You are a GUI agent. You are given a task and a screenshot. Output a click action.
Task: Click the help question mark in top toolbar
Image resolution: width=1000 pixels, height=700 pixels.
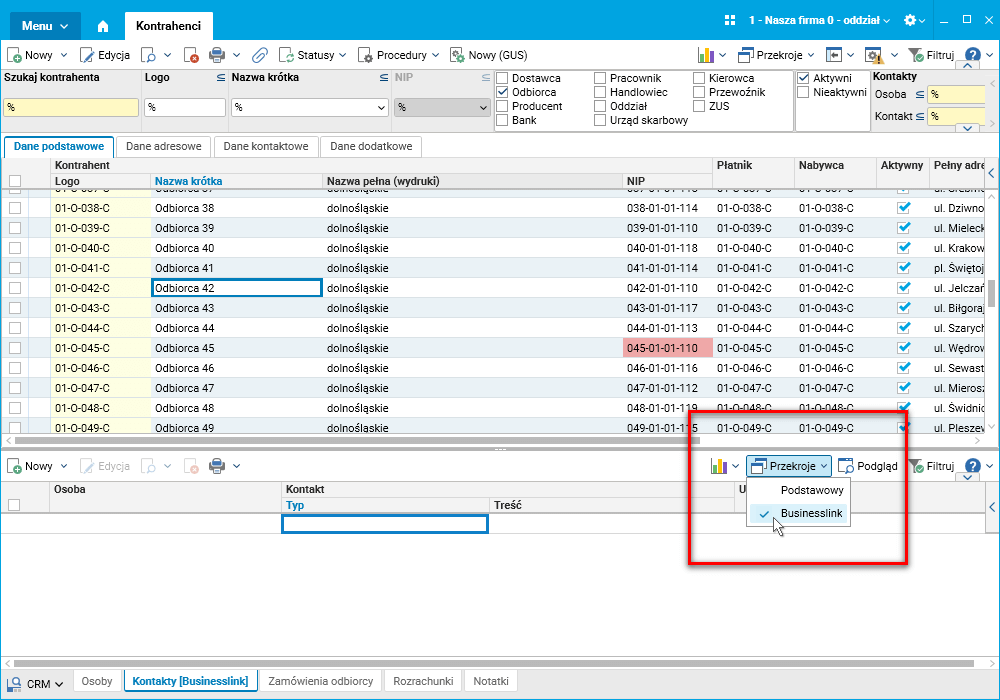tap(973, 55)
